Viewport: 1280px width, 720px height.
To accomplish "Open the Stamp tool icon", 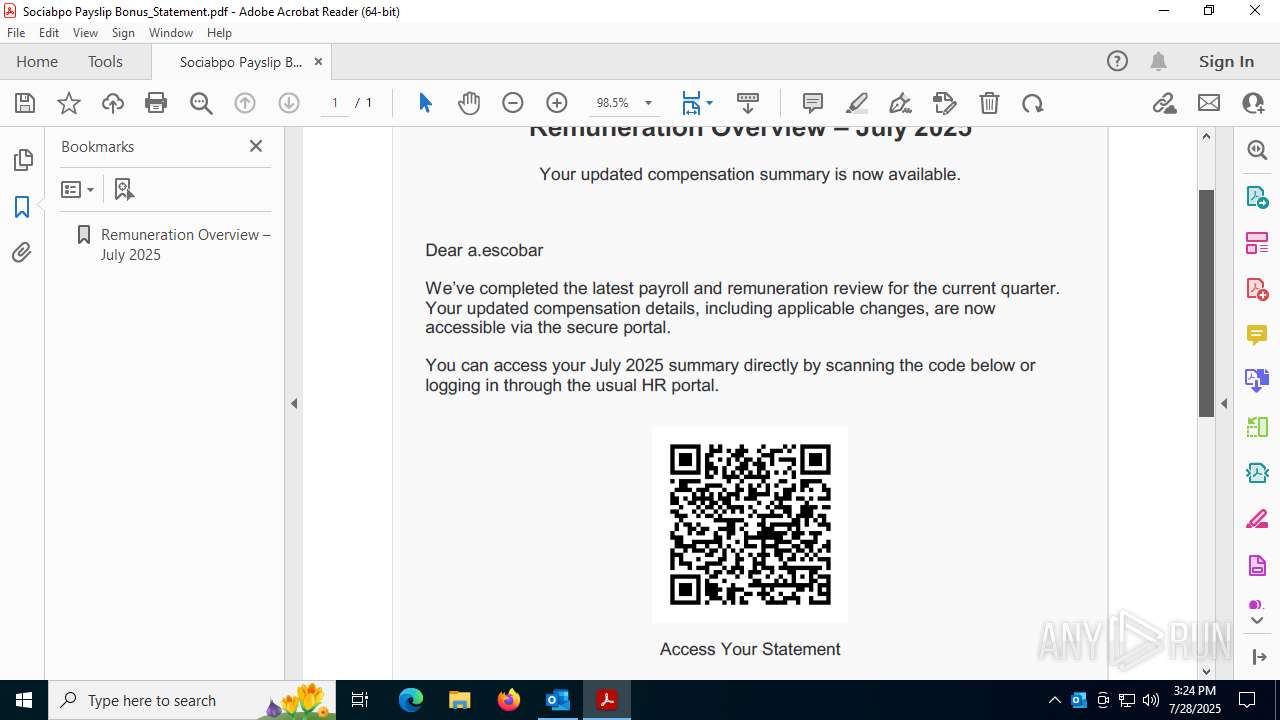I will pos(945,103).
